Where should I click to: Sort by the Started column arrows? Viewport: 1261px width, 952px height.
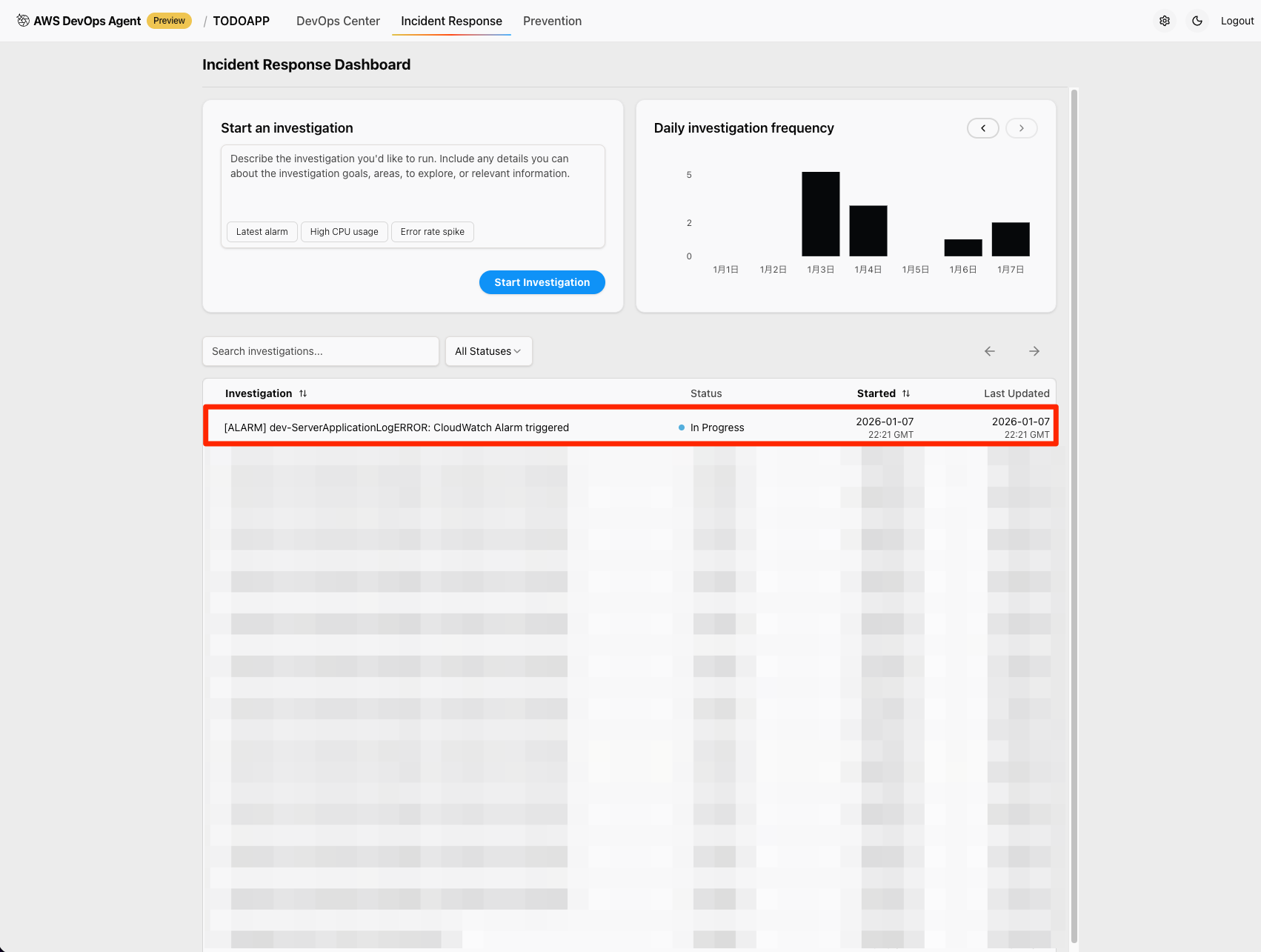[x=906, y=393]
